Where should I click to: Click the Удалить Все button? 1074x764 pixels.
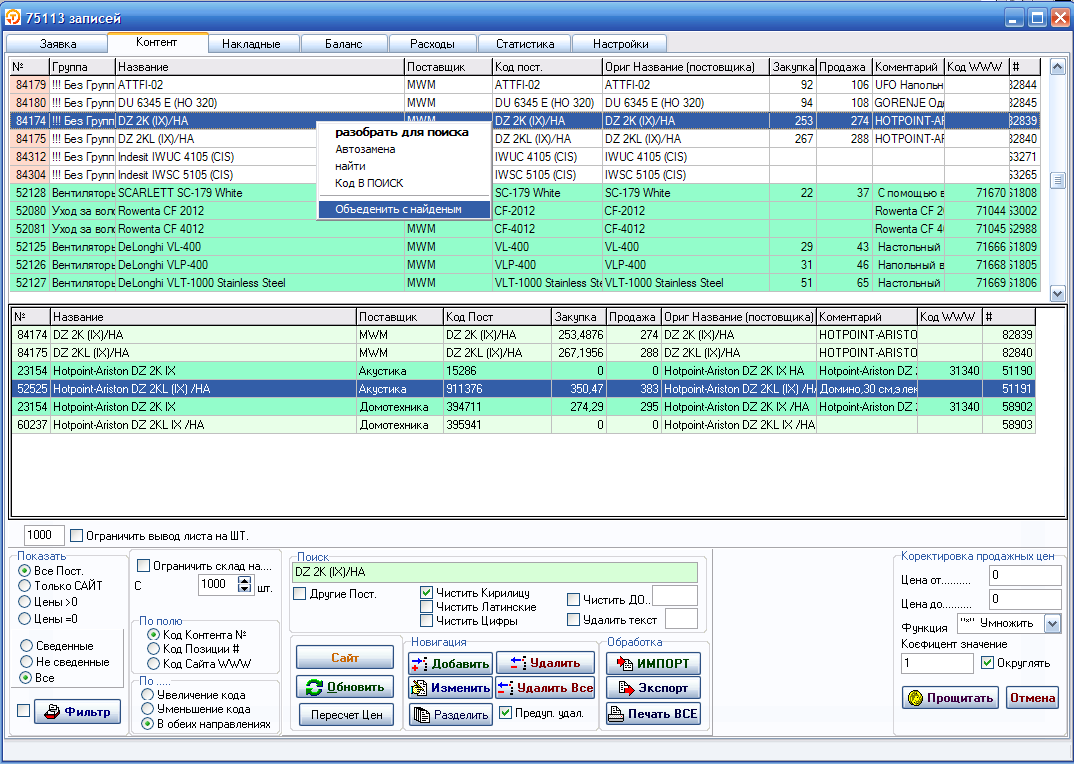pos(545,688)
